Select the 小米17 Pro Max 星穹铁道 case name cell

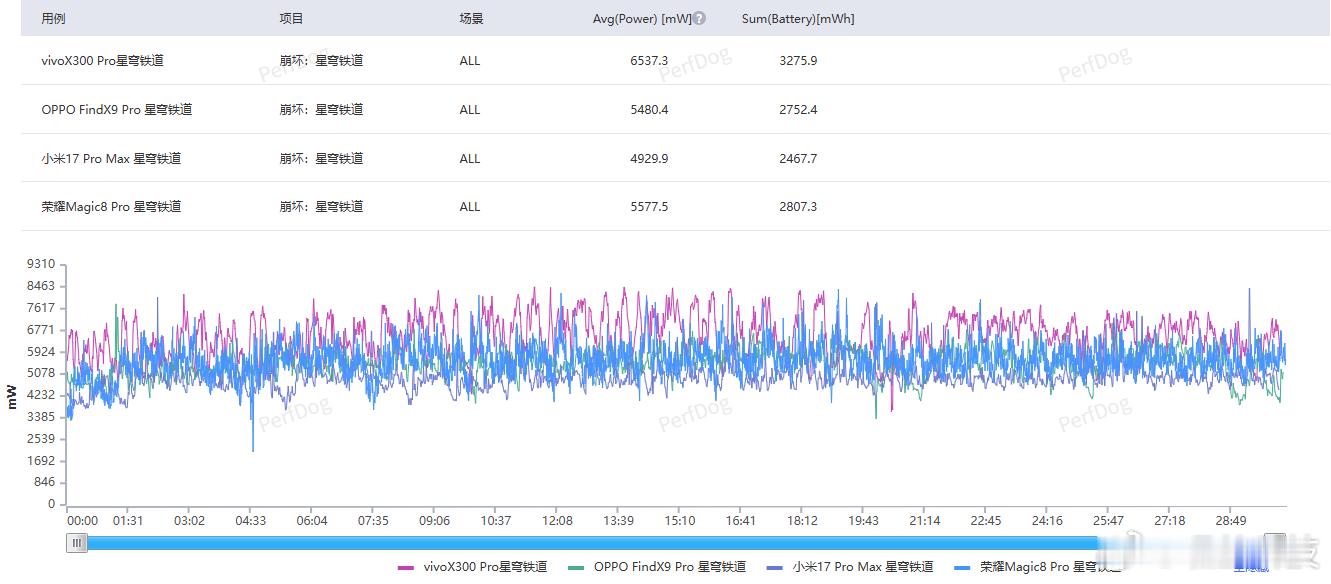pyautogui.click(x=111, y=158)
